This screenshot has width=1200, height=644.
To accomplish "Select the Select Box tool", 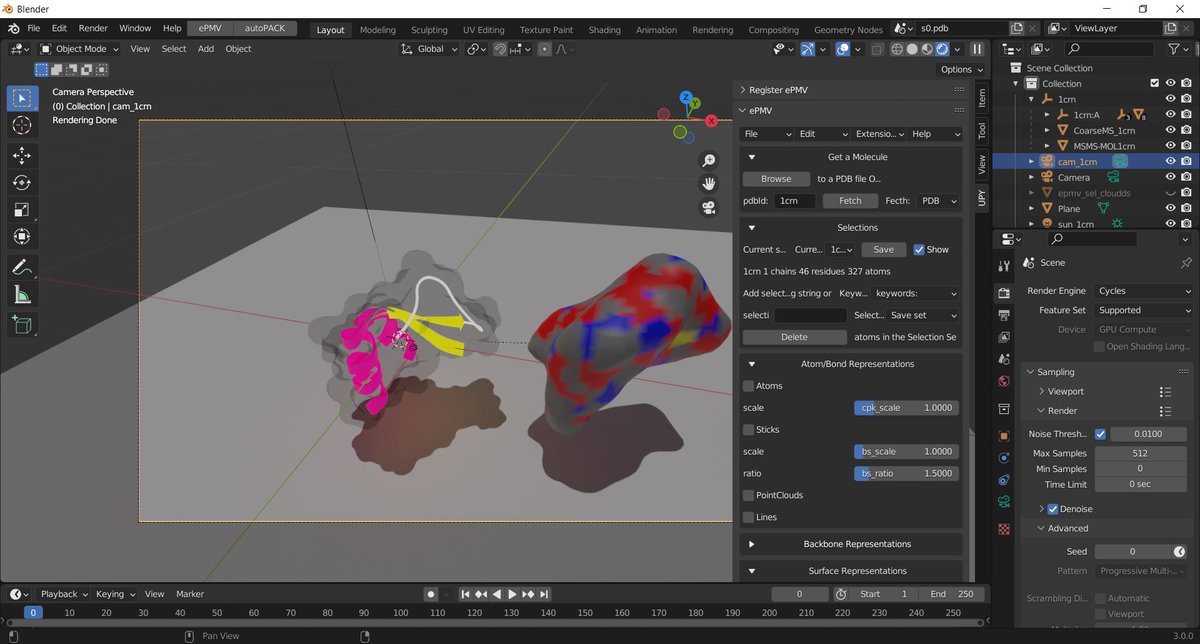I will click(22, 98).
